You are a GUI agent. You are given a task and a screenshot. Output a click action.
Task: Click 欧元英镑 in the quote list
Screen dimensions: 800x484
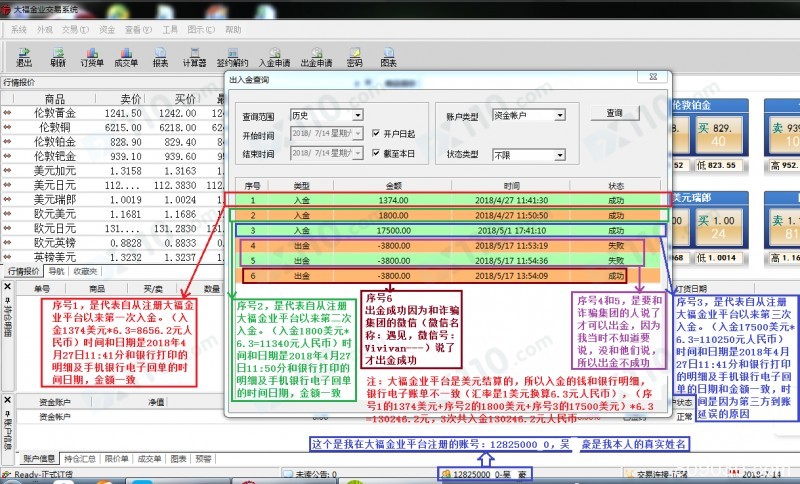(55, 243)
